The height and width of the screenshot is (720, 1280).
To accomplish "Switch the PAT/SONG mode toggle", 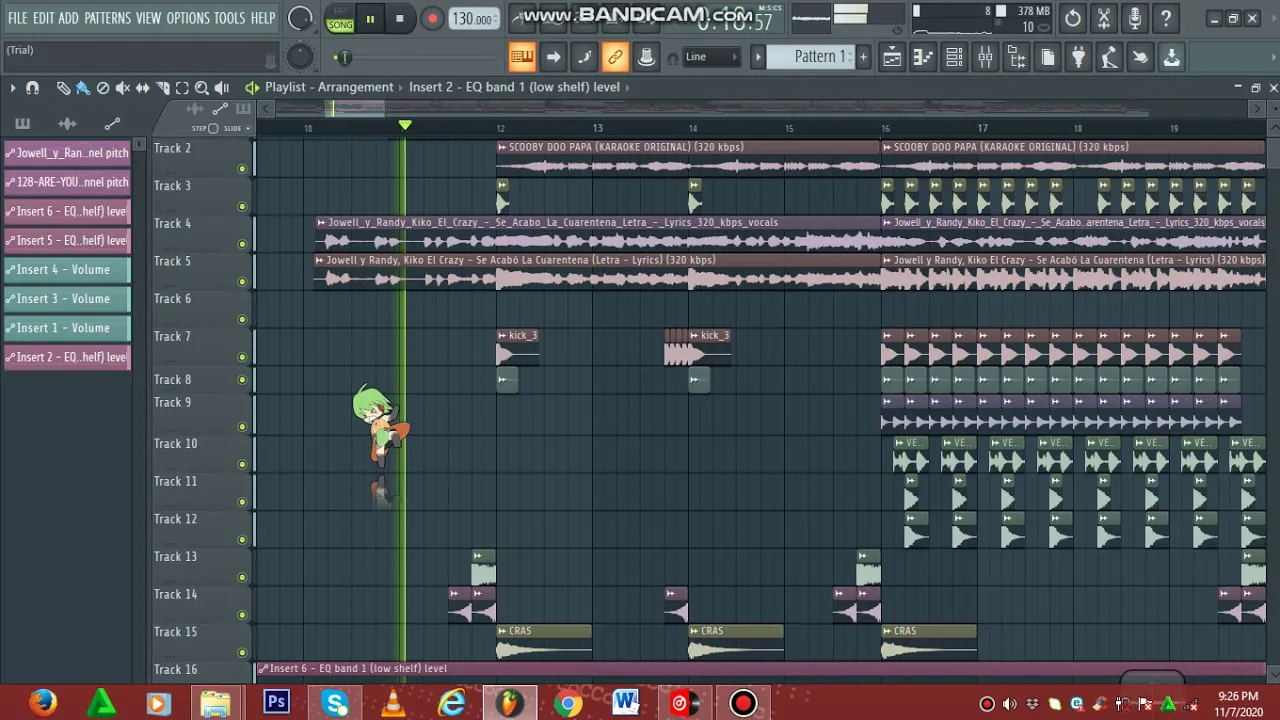I will (x=340, y=19).
